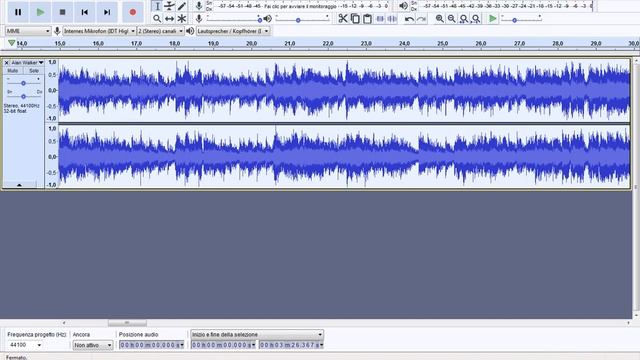Skip to end of the track
Screen dimensions: 640x360
point(107,12)
